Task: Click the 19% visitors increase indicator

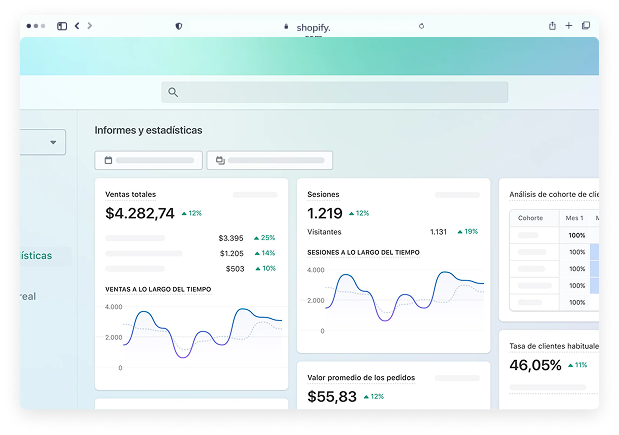Action: [x=468, y=231]
